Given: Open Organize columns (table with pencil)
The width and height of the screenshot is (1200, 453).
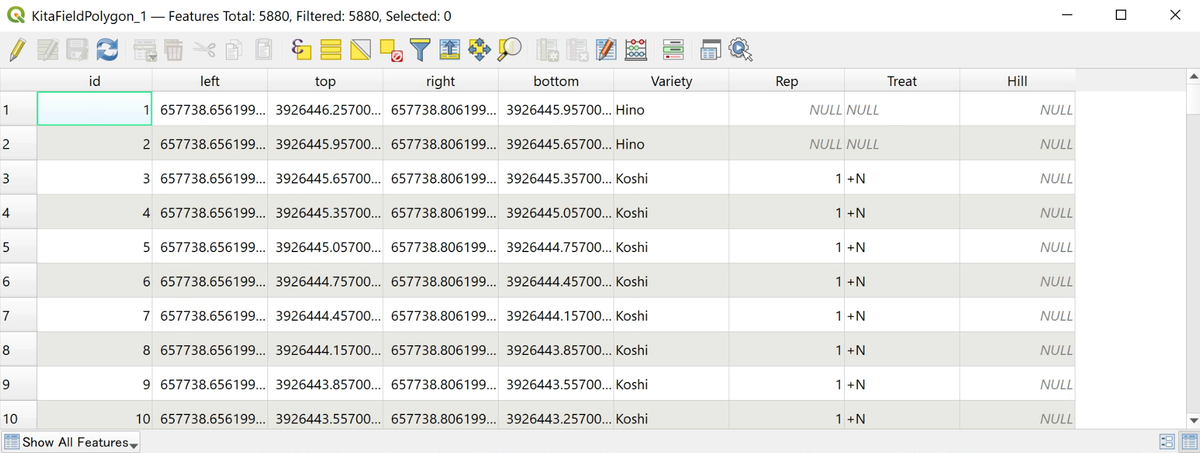Looking at the screenshot, I should [606, 49].
